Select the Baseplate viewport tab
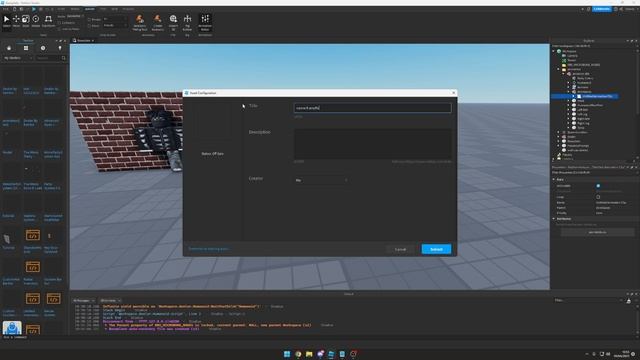 (x=83, y=40)
